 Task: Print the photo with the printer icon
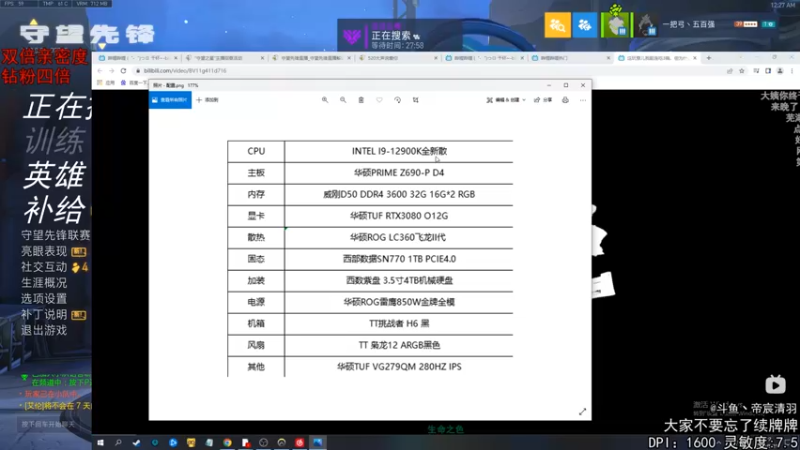(x=565, y=100)
